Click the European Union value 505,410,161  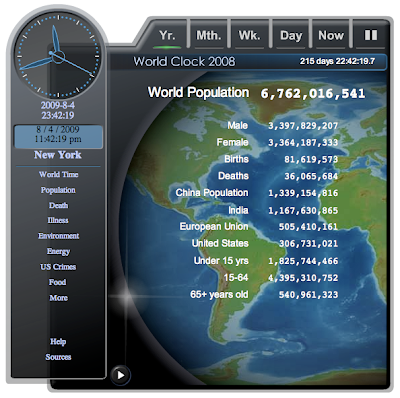click(308, 227)
